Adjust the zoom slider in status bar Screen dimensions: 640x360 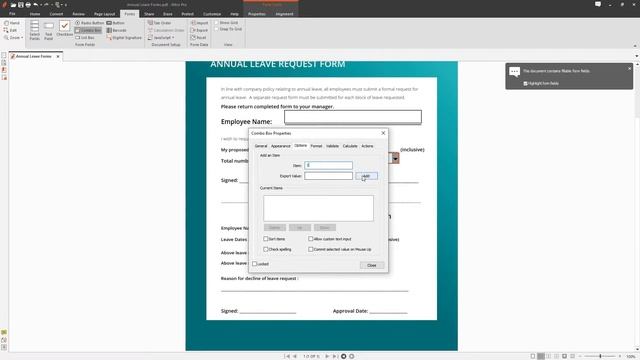(x=600, y=356)
